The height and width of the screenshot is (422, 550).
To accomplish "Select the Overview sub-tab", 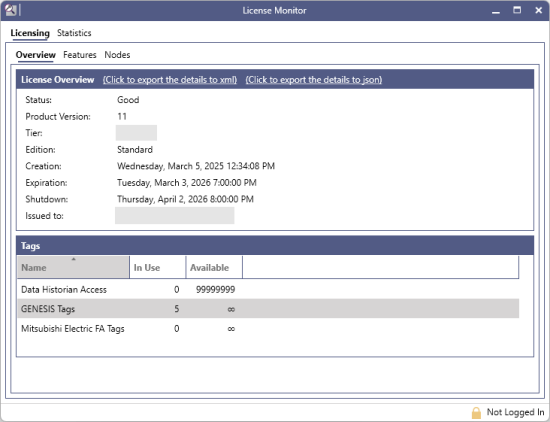I will [x=35, y=55].
